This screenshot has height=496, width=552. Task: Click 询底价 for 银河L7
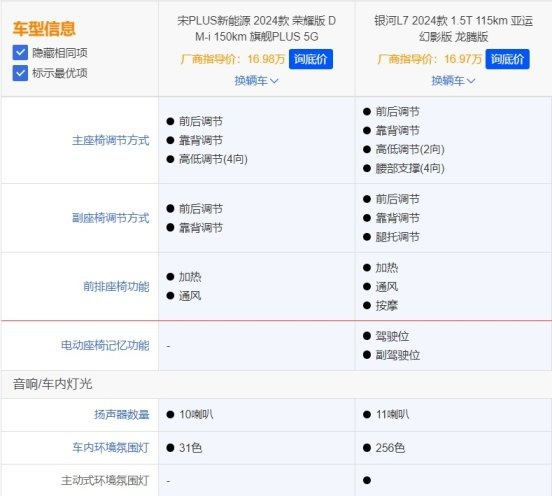point(507,59)
